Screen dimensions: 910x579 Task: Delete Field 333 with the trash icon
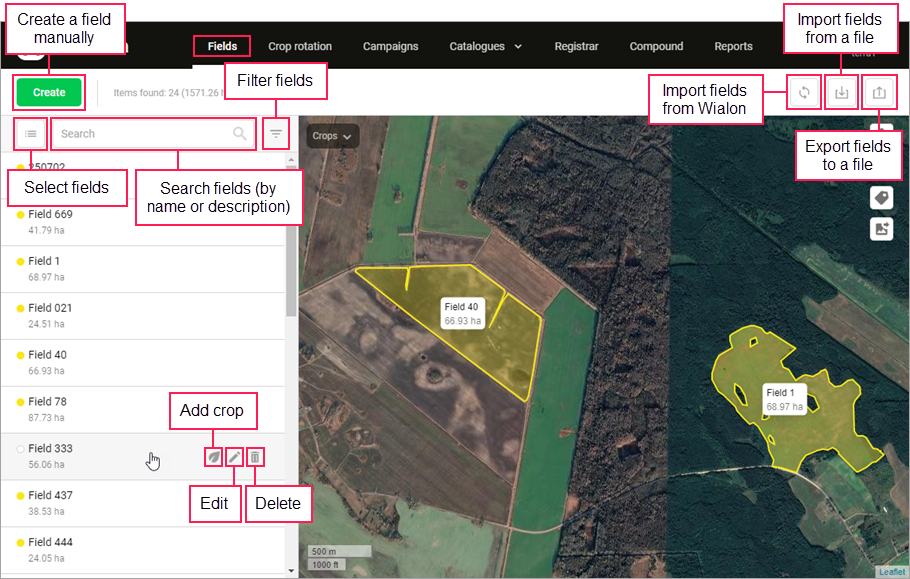tap(256, 457)
